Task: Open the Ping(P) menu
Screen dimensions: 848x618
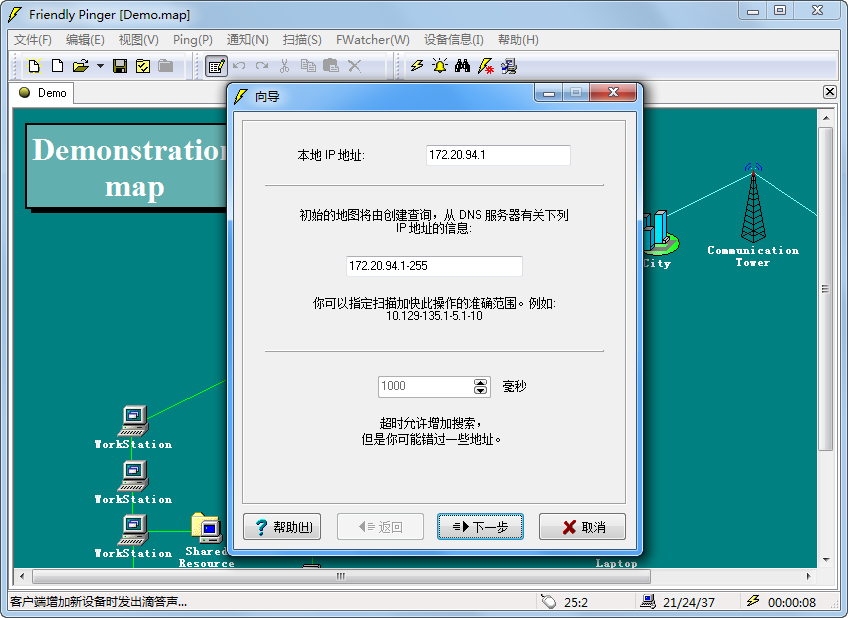Action: 193,40
